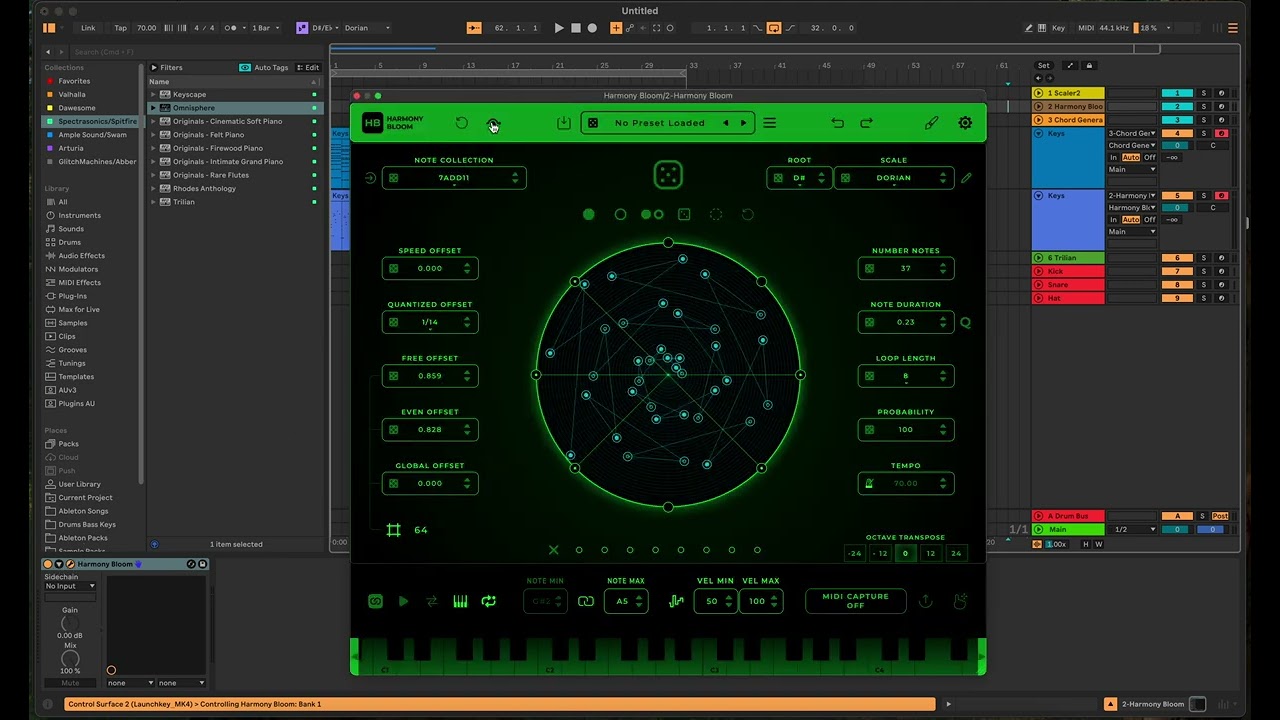Open Note Collection 7ADD11 dropdown

coord(454,178)
